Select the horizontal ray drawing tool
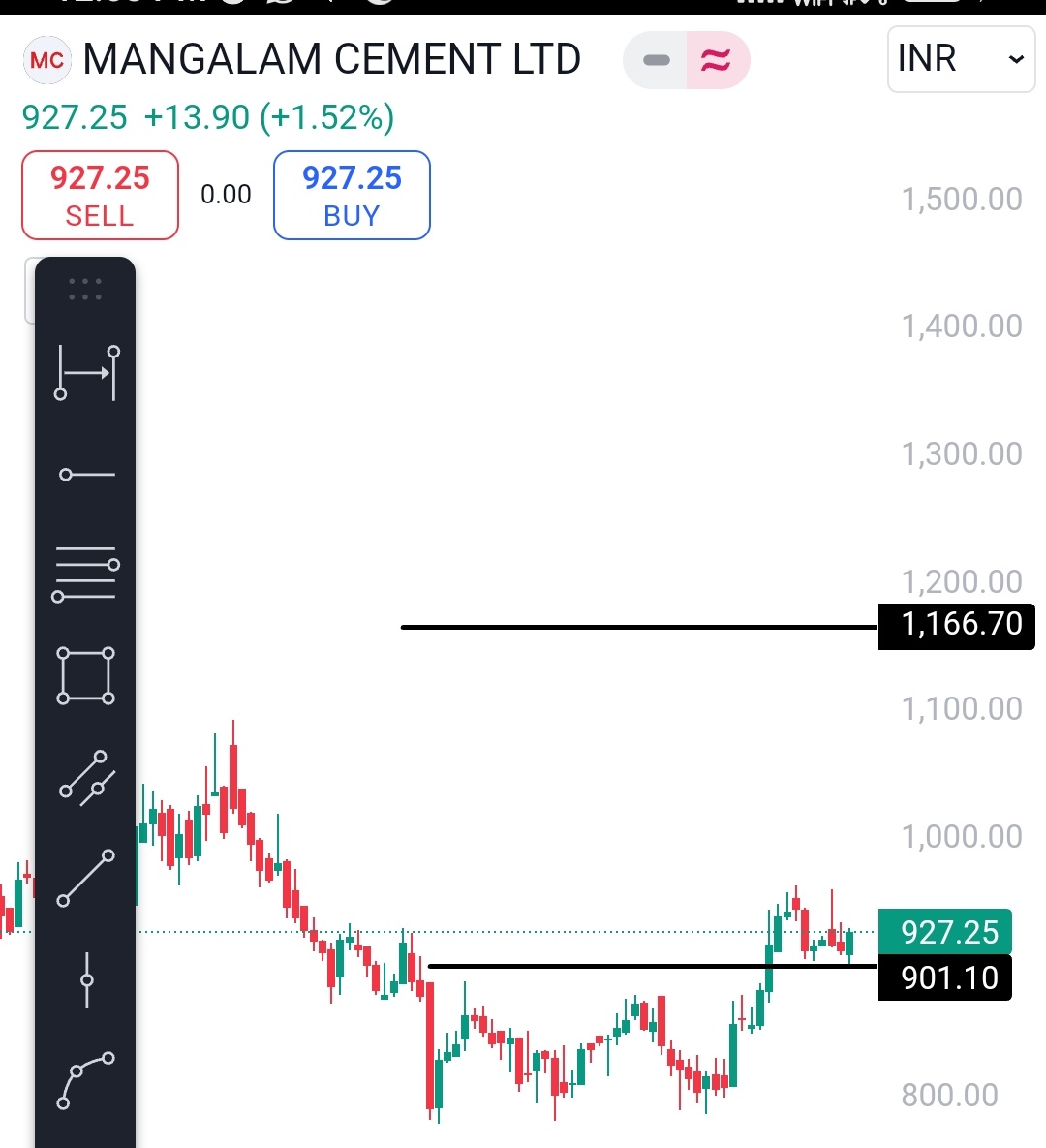Screen dimensions: 1046x1148 tap(86, 475)
